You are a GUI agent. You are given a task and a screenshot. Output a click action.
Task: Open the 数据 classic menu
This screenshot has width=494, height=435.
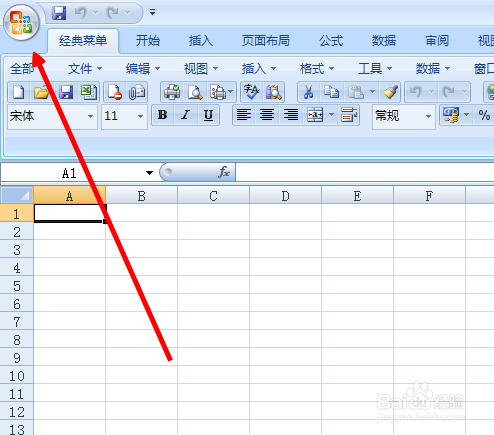pos(433,69)
